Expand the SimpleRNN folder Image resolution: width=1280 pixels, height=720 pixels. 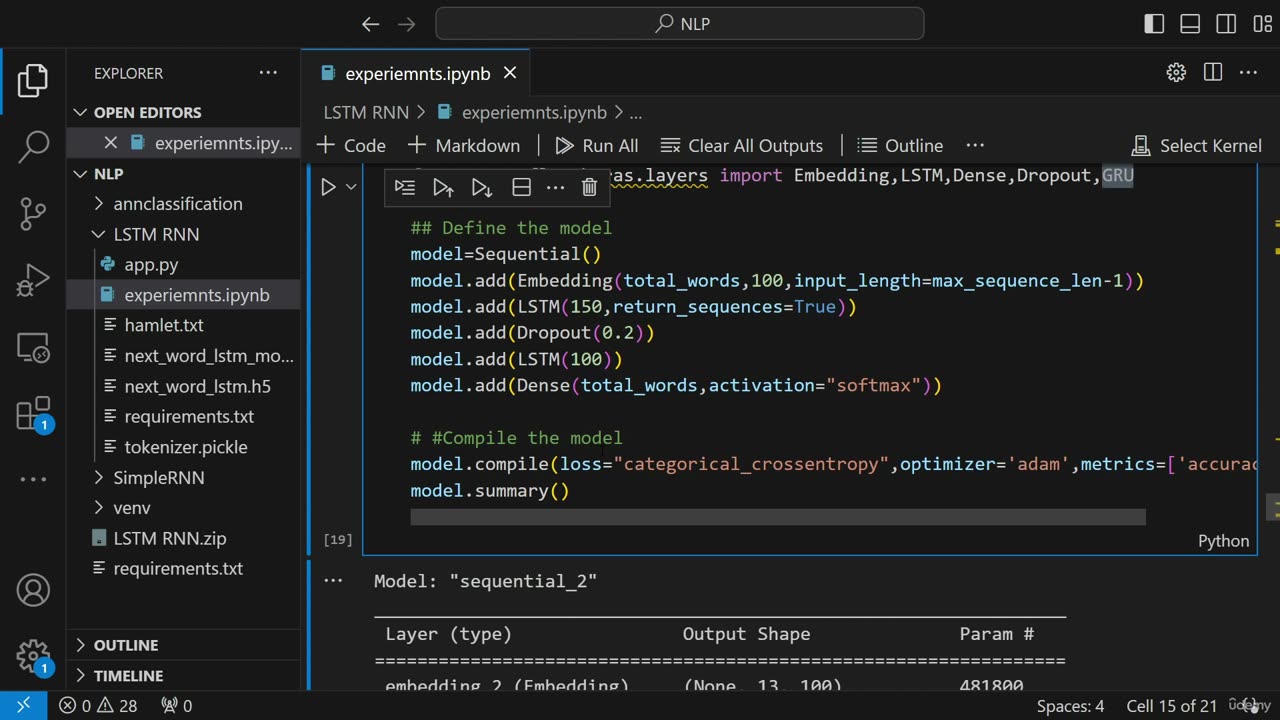[184, 477]
